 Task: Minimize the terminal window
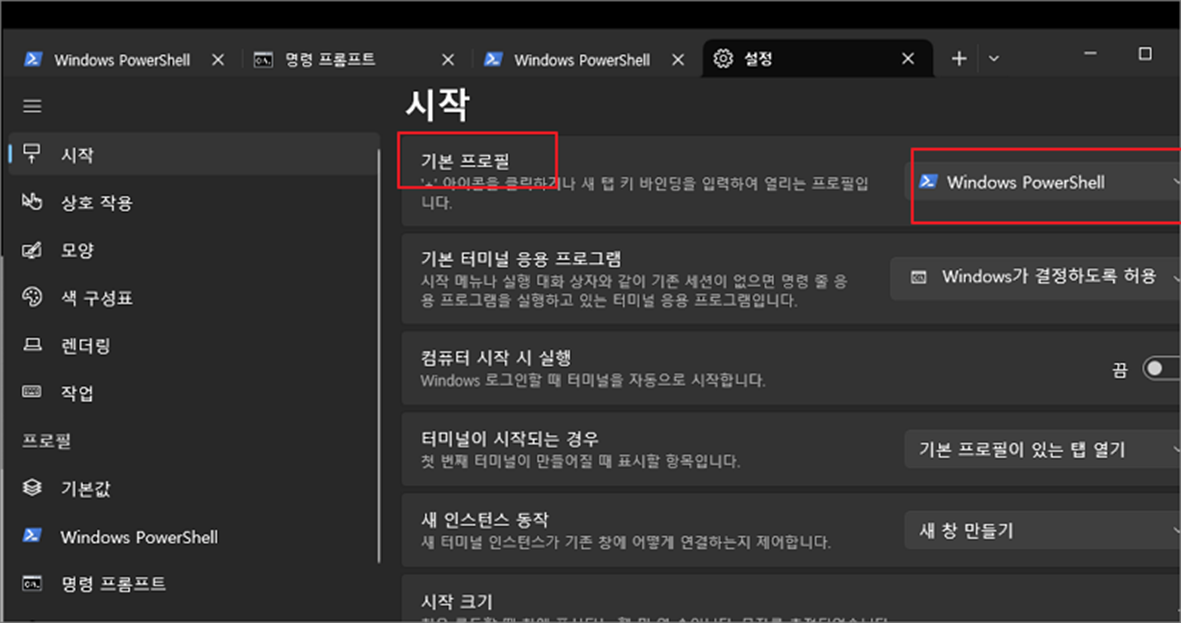click(1090, 53)
